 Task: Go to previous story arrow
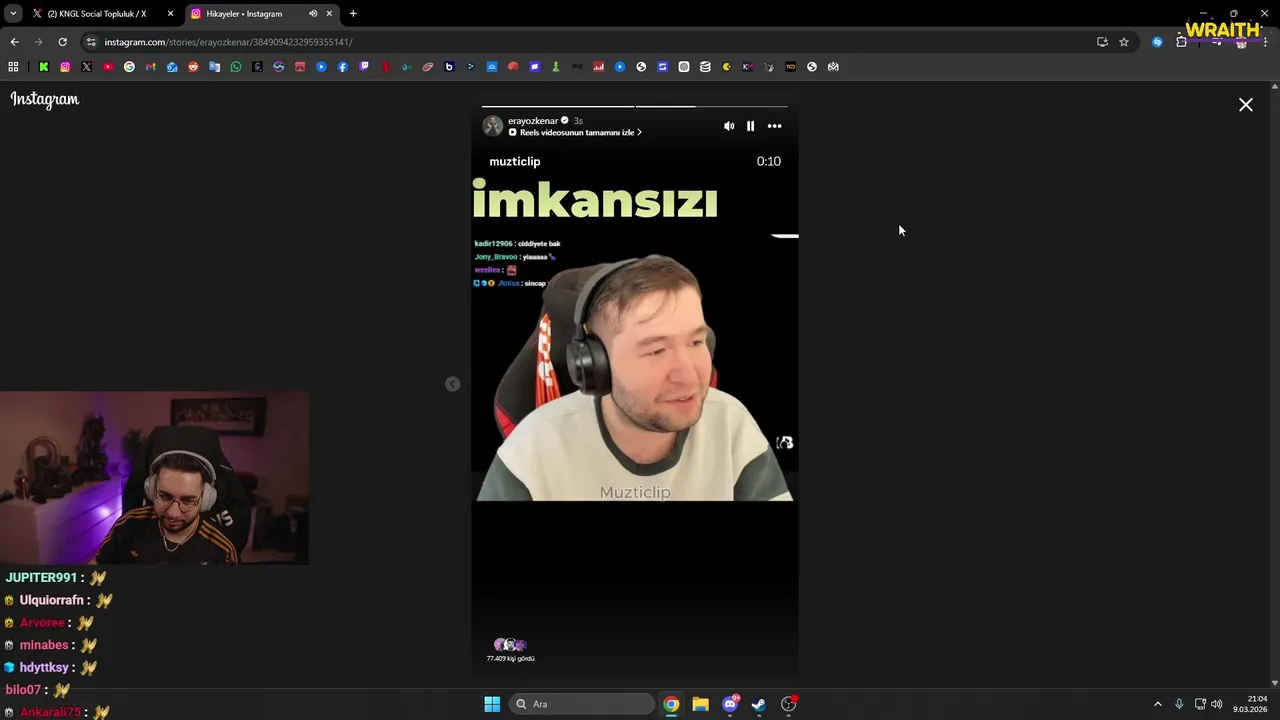pos(452,384)
